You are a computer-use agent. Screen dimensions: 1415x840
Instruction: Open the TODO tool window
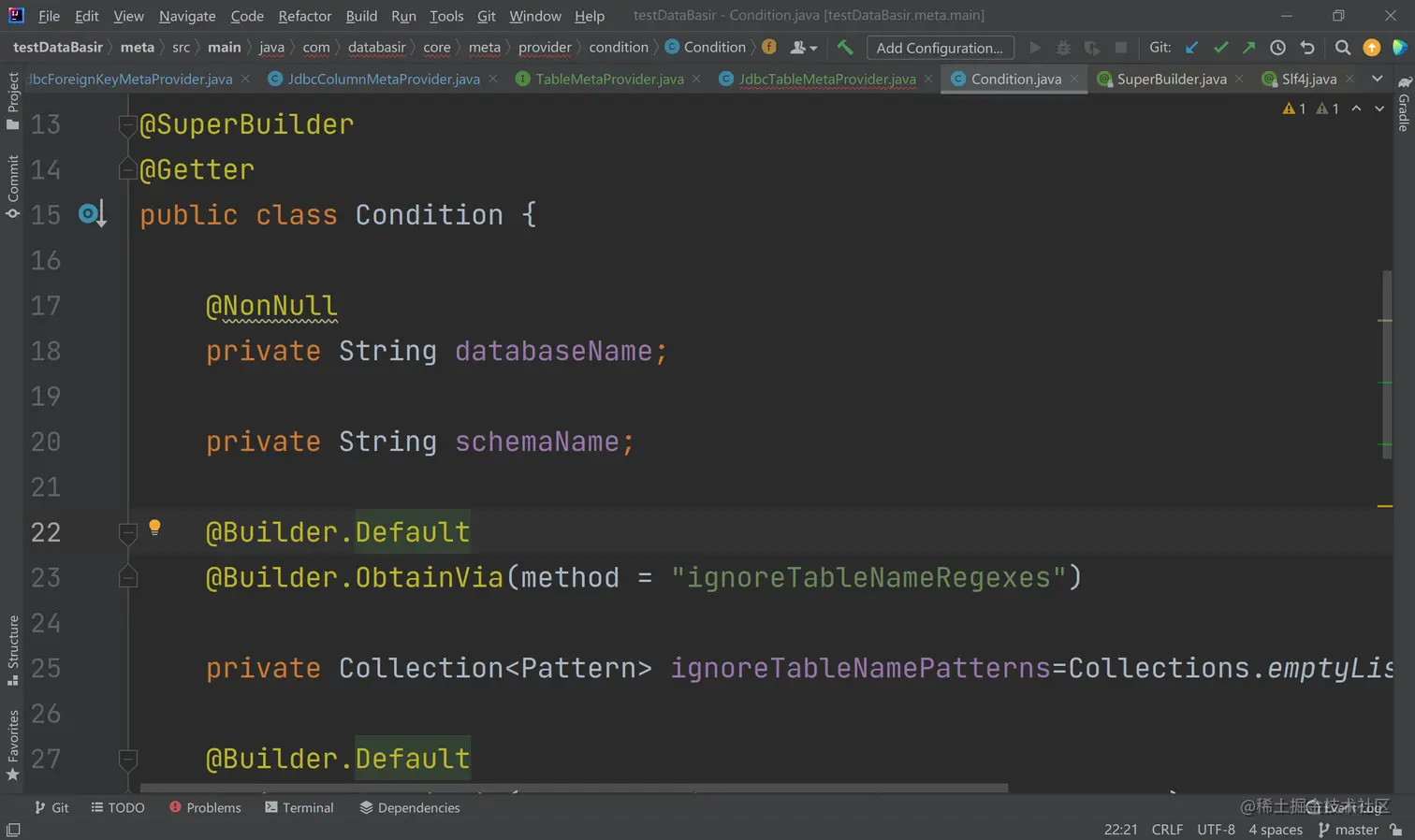pyautogui.click(x=118, y=807)
